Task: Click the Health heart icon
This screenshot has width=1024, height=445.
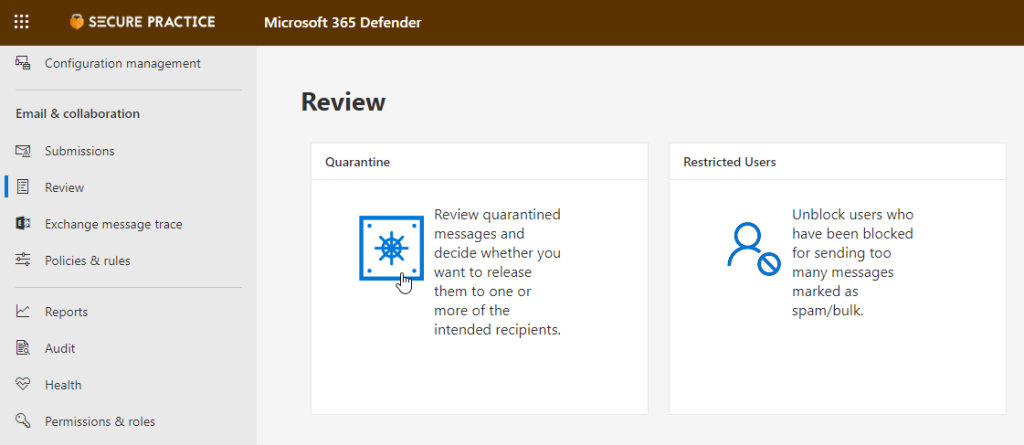Action: [x=23, y=385]
